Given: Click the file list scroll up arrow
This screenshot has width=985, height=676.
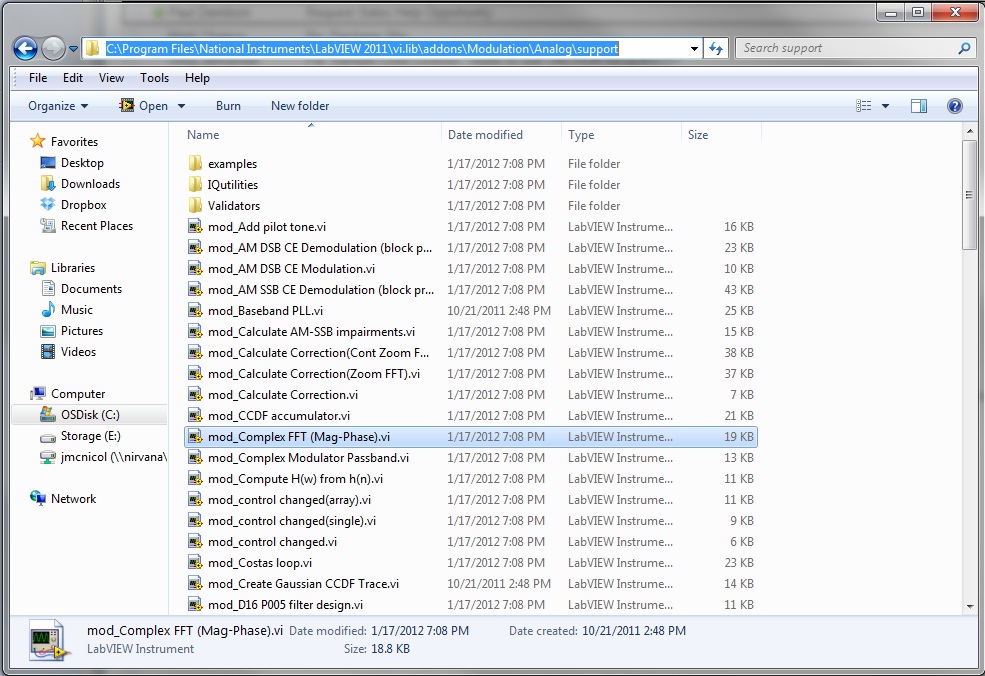Looking at the screenshot, I should click(x=969, y=131).
